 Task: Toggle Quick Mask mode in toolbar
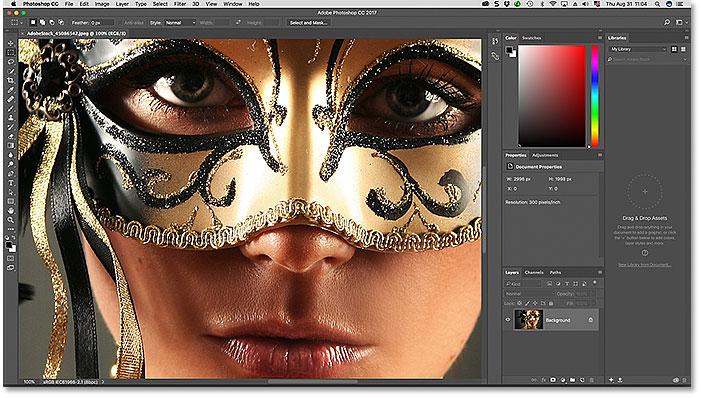click(x=11, y=258)
